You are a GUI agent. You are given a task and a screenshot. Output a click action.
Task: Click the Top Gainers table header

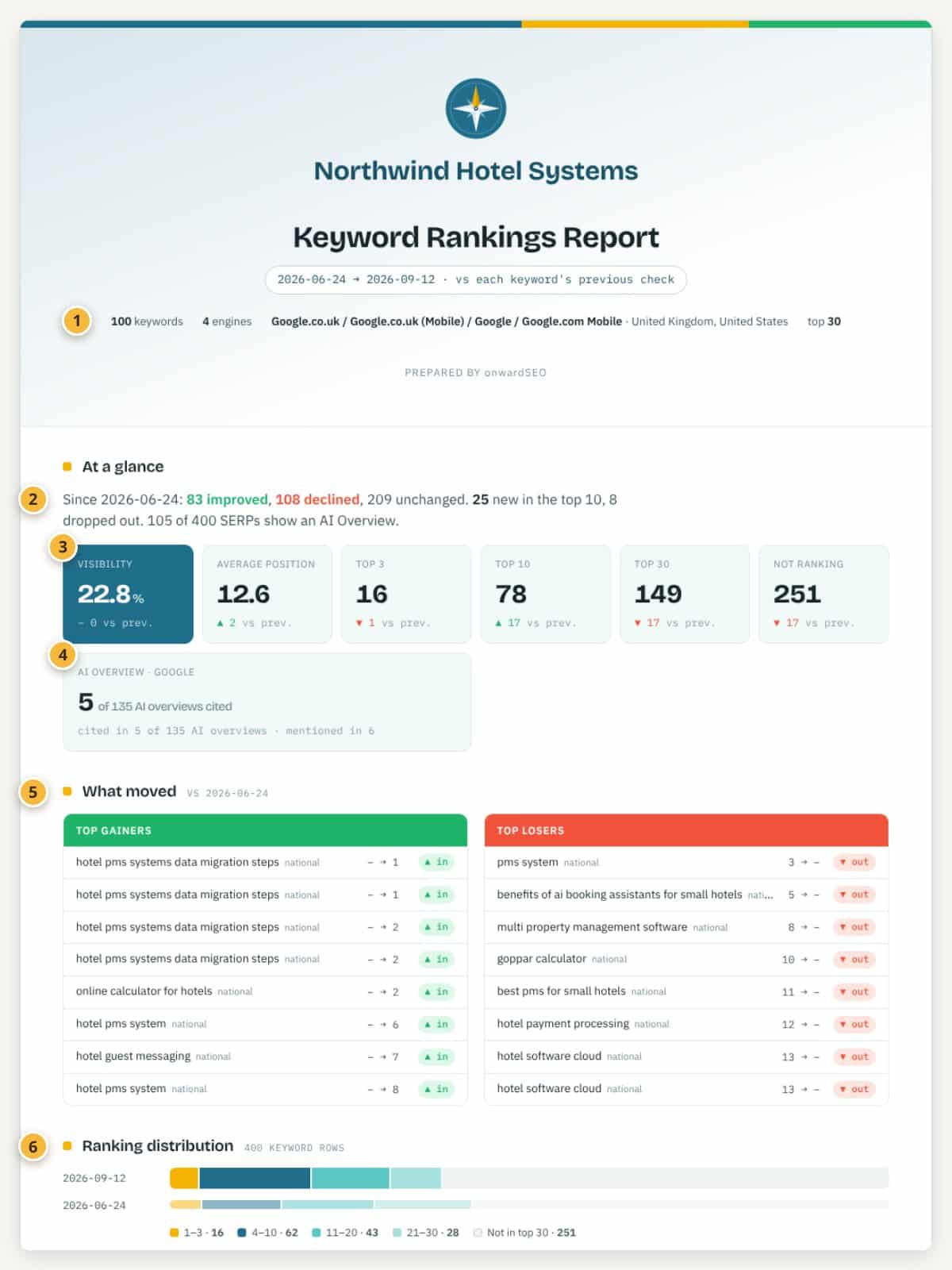pyautogui.click(x=266, y=830)
